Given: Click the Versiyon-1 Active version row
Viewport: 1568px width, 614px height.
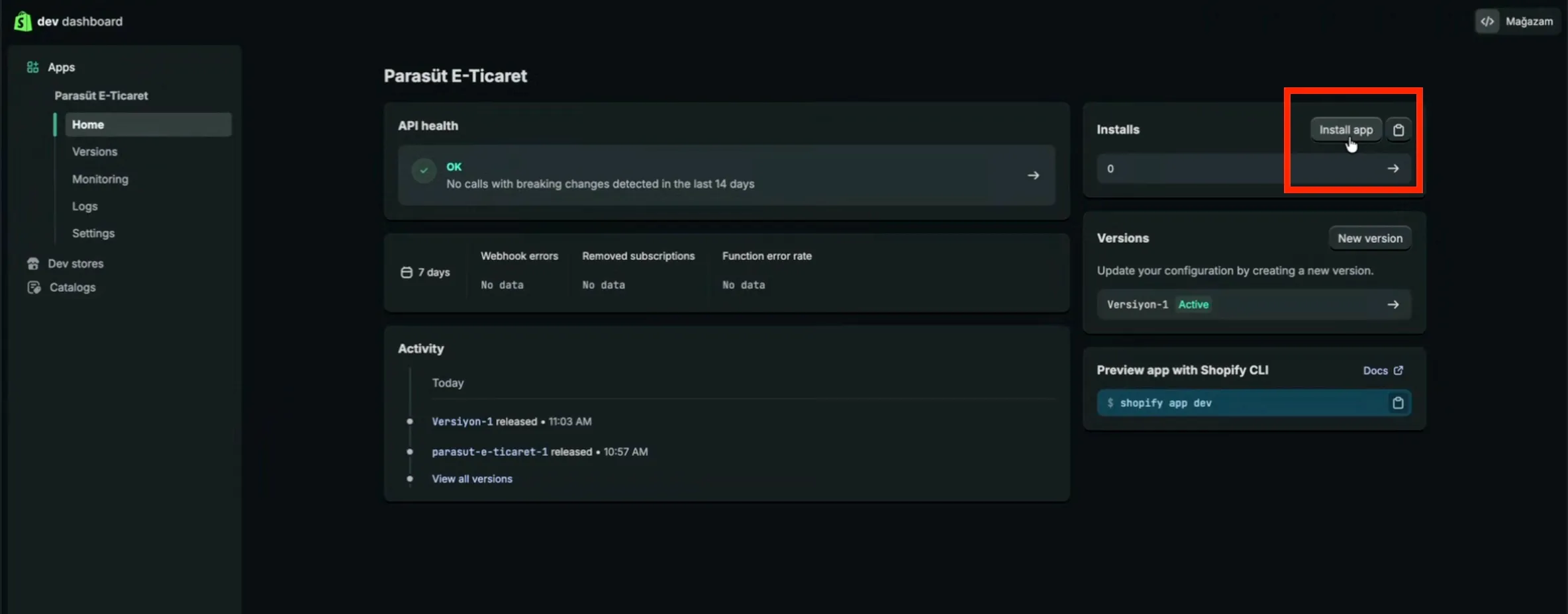Looking at the screenshot, I should pyautogui.click(x=1254, y=304).
